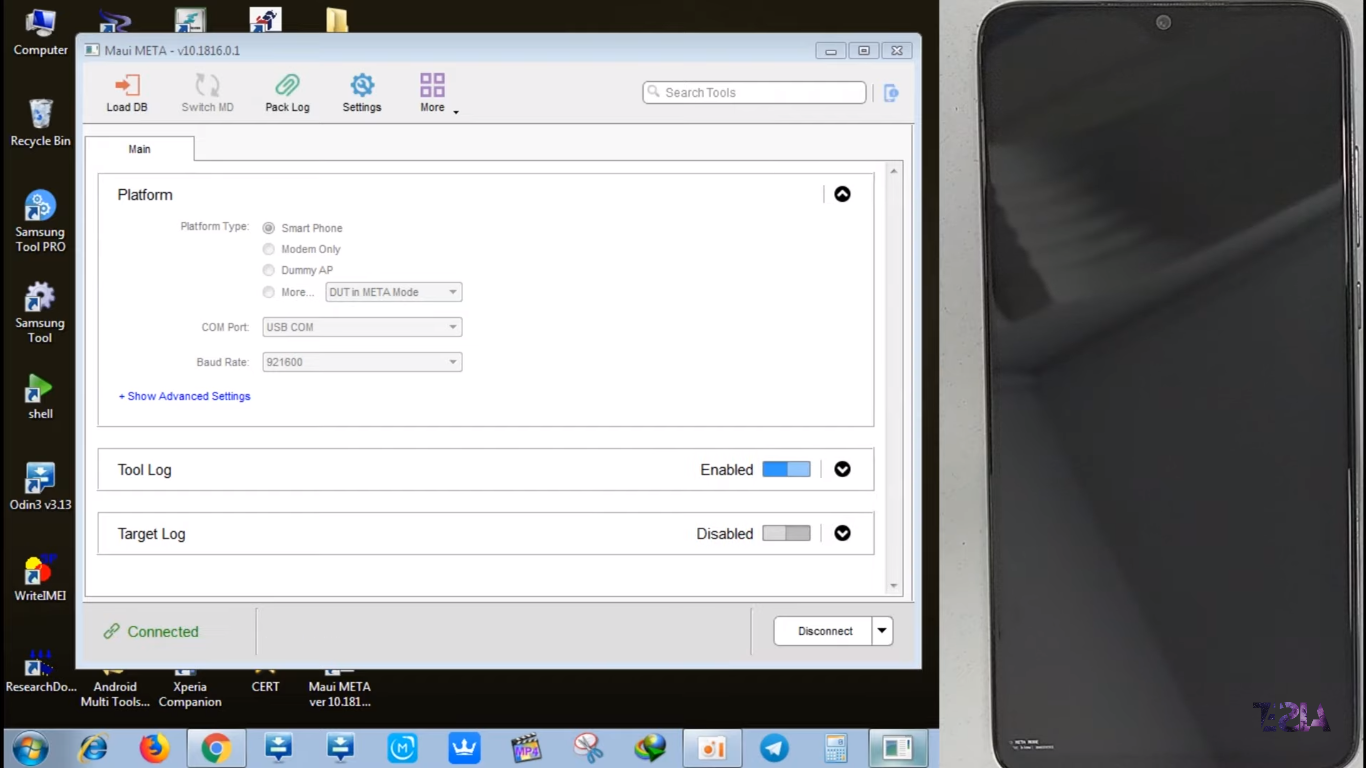The width and height of the screenshot is (1366, 768).
Task: Select the Maui META desktop shortcut
Action: pyautogui.click(x=339, y=687)
